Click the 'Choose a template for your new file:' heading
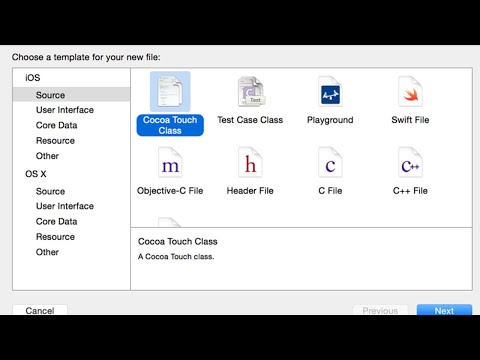480x360 pixels. click(x=86, y=57)
